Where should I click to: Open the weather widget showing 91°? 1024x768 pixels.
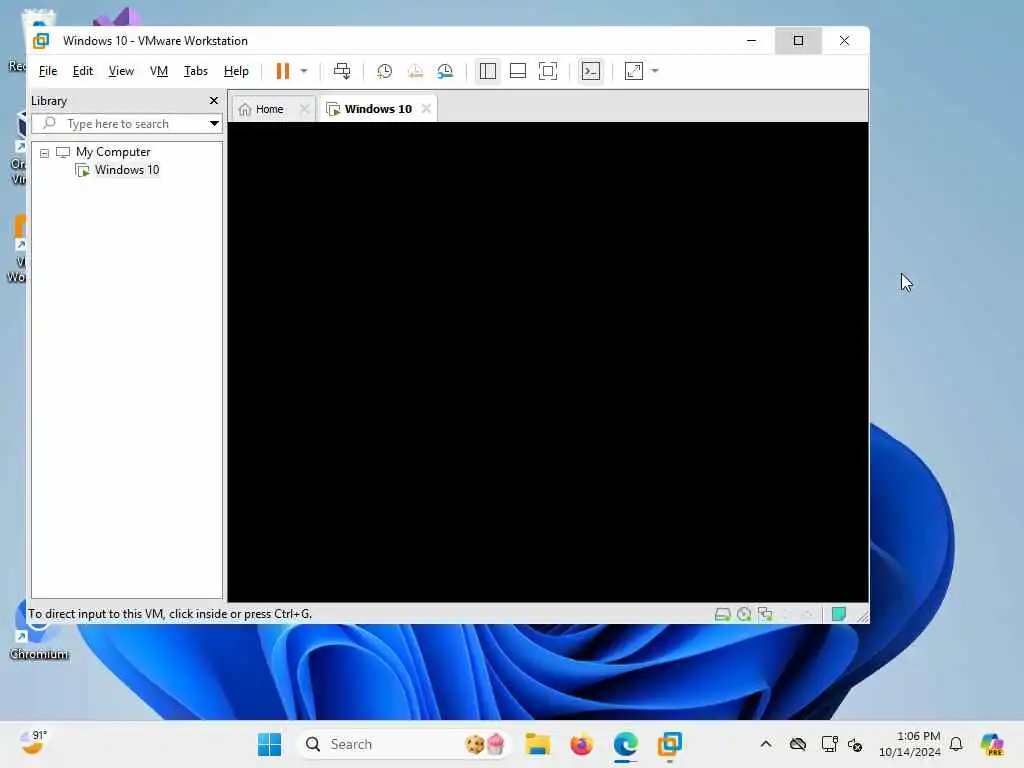[33, 743]
